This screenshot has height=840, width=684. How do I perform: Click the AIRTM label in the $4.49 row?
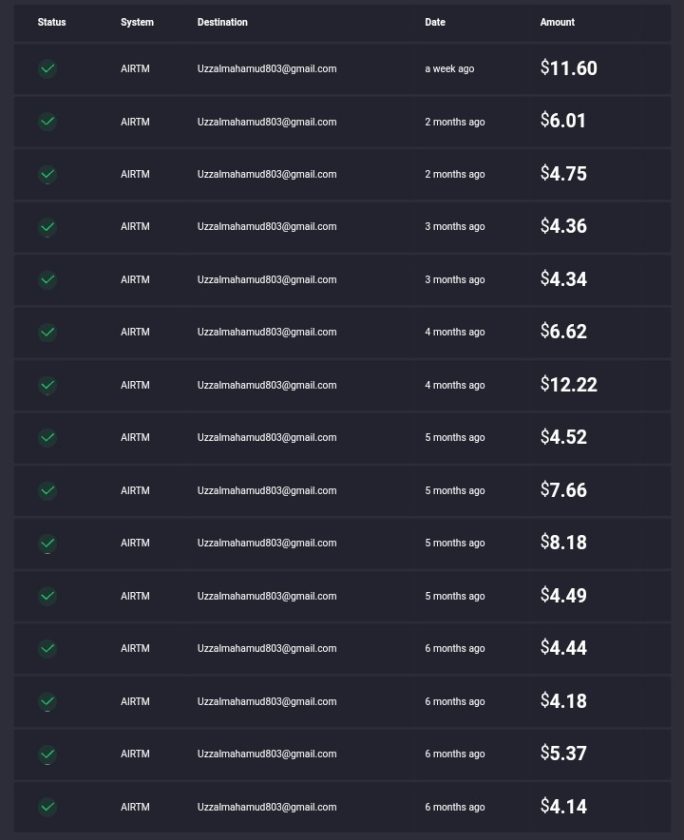click(135, 596)
